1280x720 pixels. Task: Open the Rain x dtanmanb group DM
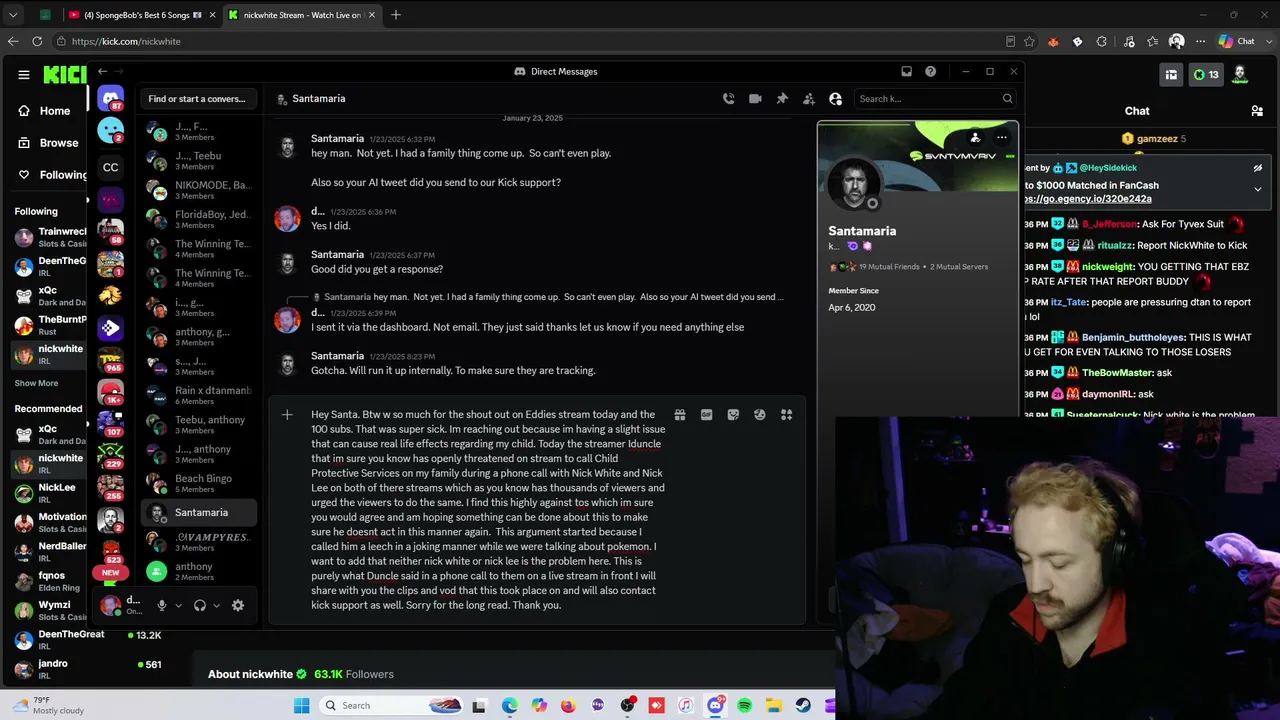(199, 396)
